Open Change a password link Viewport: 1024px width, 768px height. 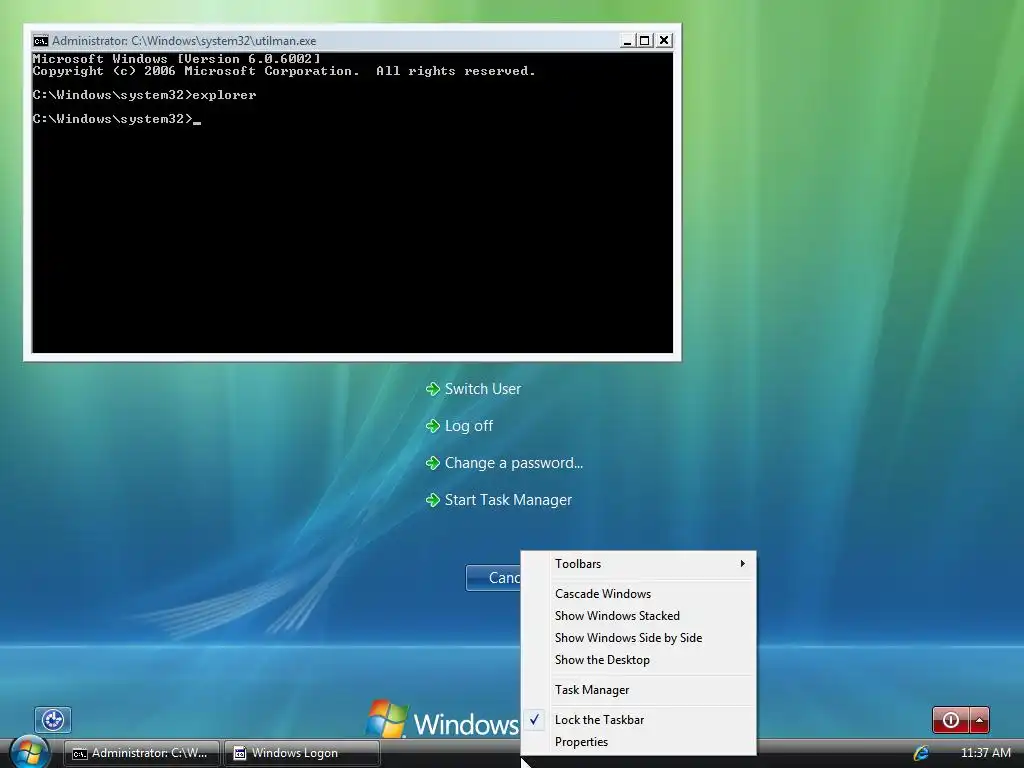[514, 463]
